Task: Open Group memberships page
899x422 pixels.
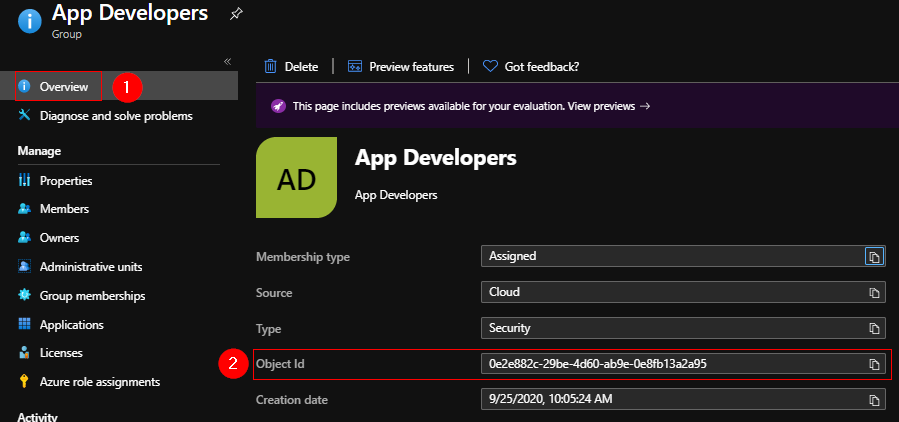Action: 92,296
